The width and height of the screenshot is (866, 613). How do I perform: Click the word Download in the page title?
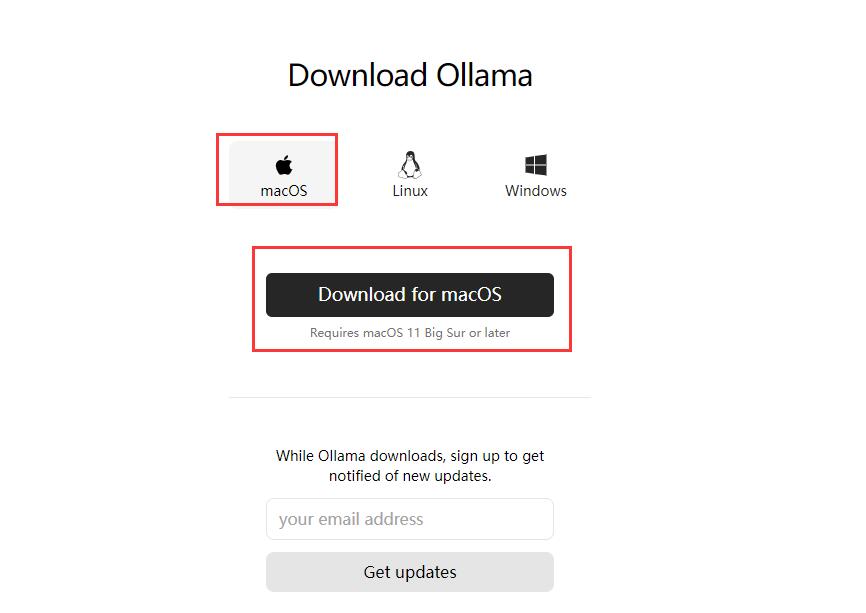coord(358,75)
